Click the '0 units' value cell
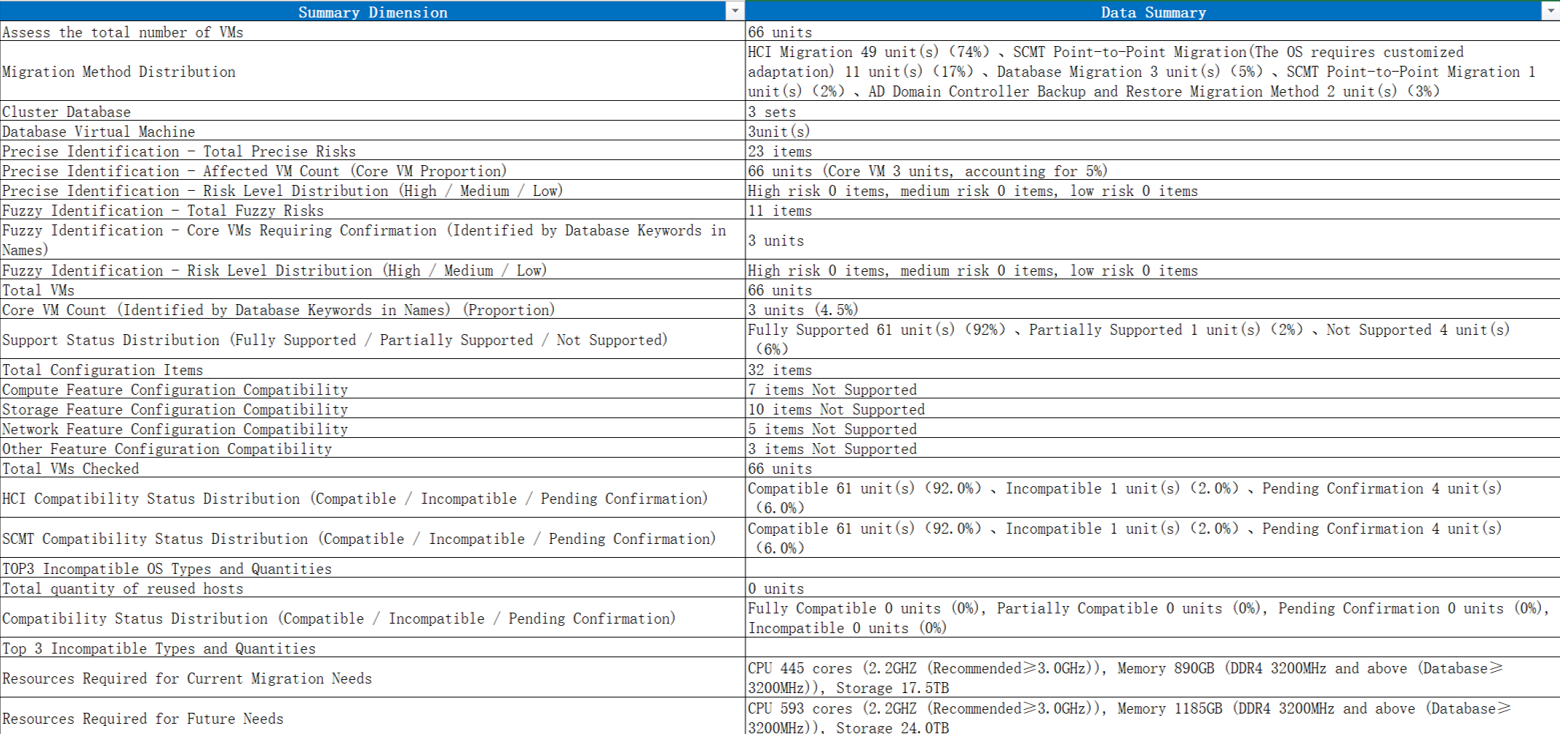The image size is (1560, 740). [1152, 589]
